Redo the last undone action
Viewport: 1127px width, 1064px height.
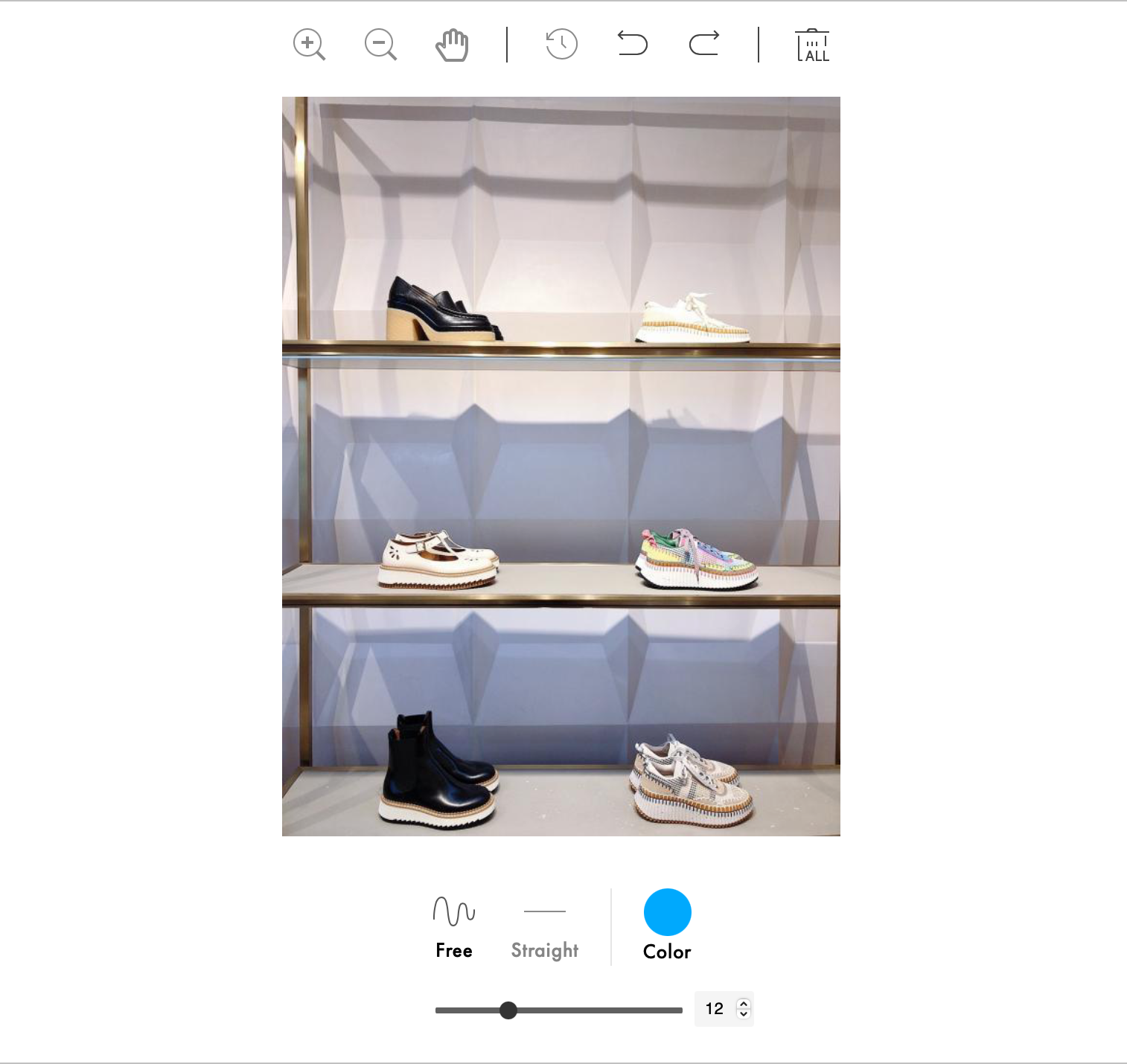pyautogui.click(x=703, y=44)
